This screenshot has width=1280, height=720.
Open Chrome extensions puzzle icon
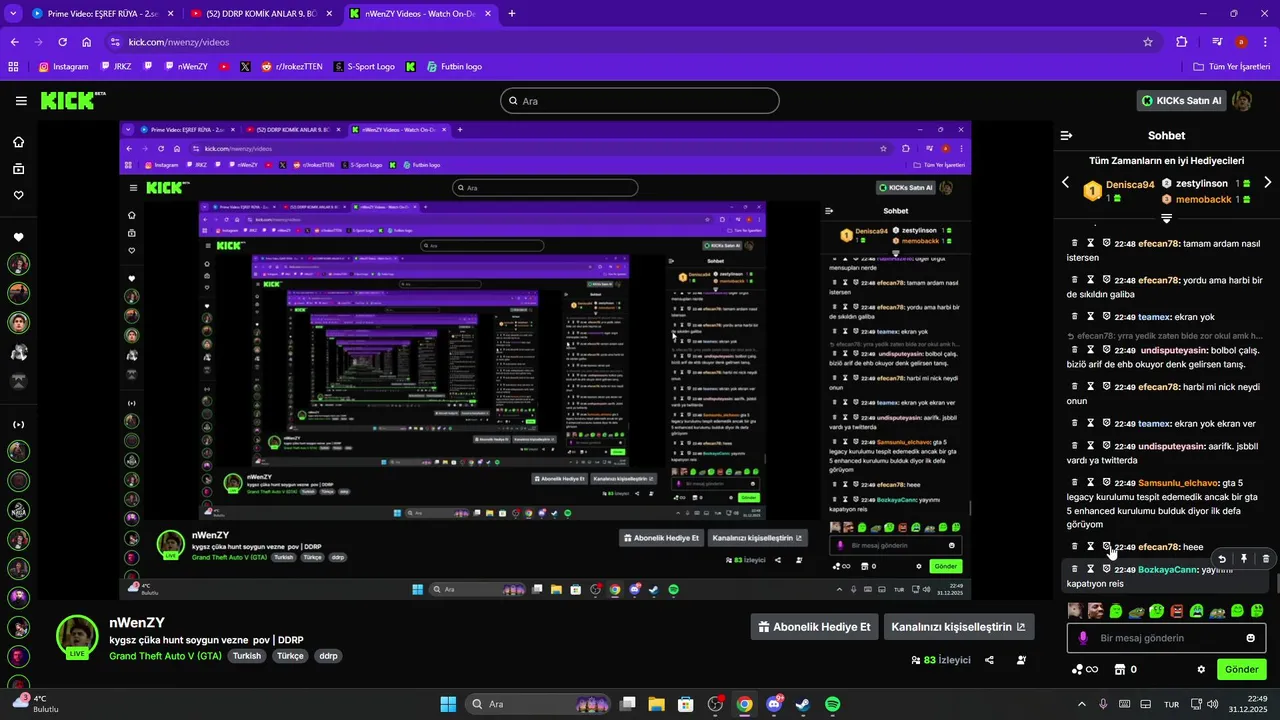[1182, 42]
